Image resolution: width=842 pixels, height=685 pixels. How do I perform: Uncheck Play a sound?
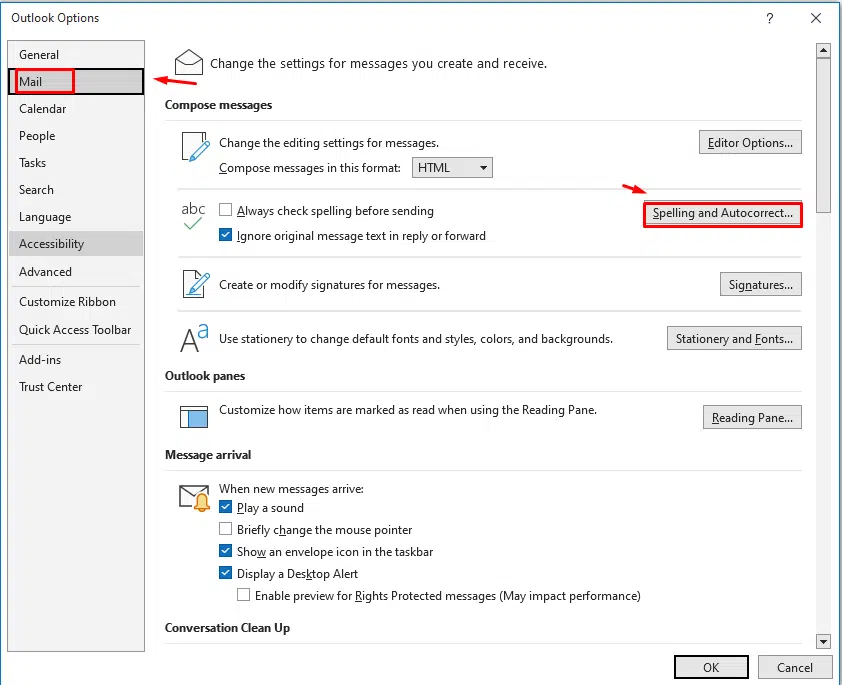(x=226, y=507)
